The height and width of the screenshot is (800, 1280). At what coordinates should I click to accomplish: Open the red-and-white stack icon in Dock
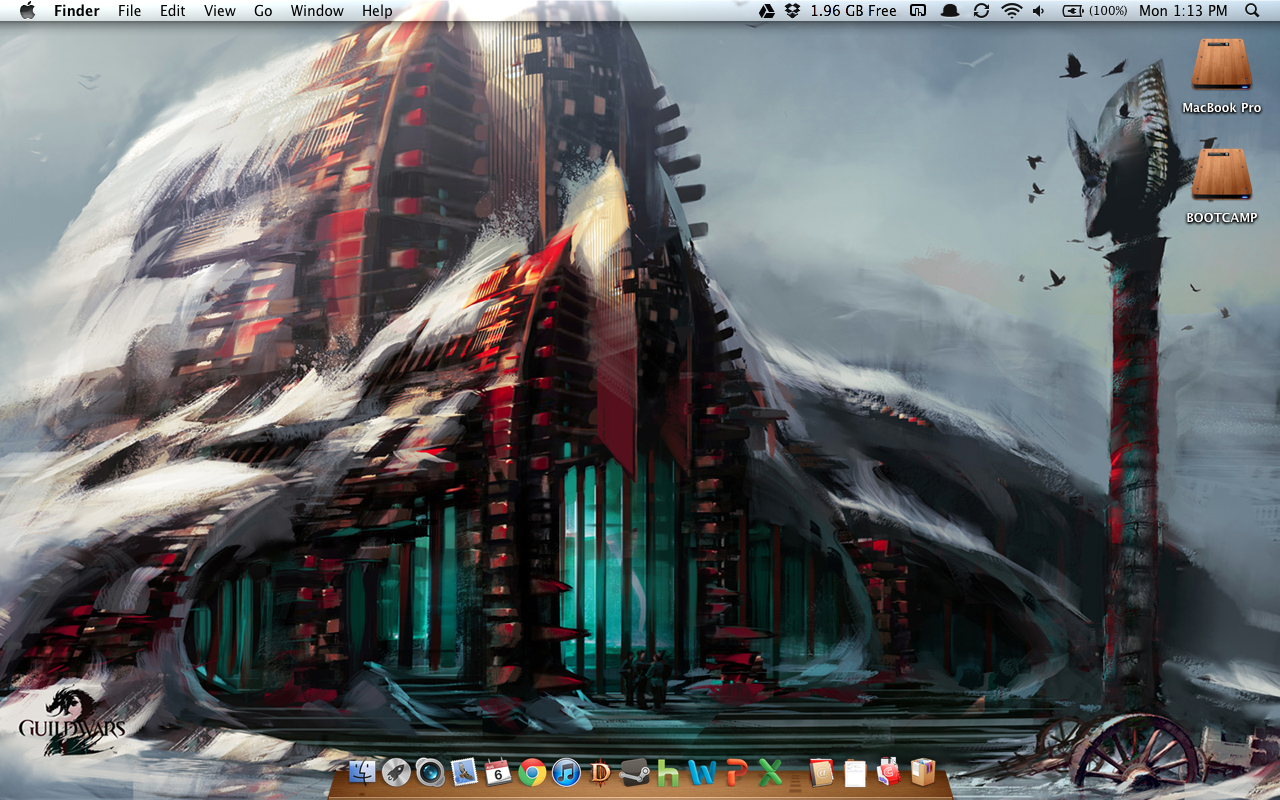889,772
